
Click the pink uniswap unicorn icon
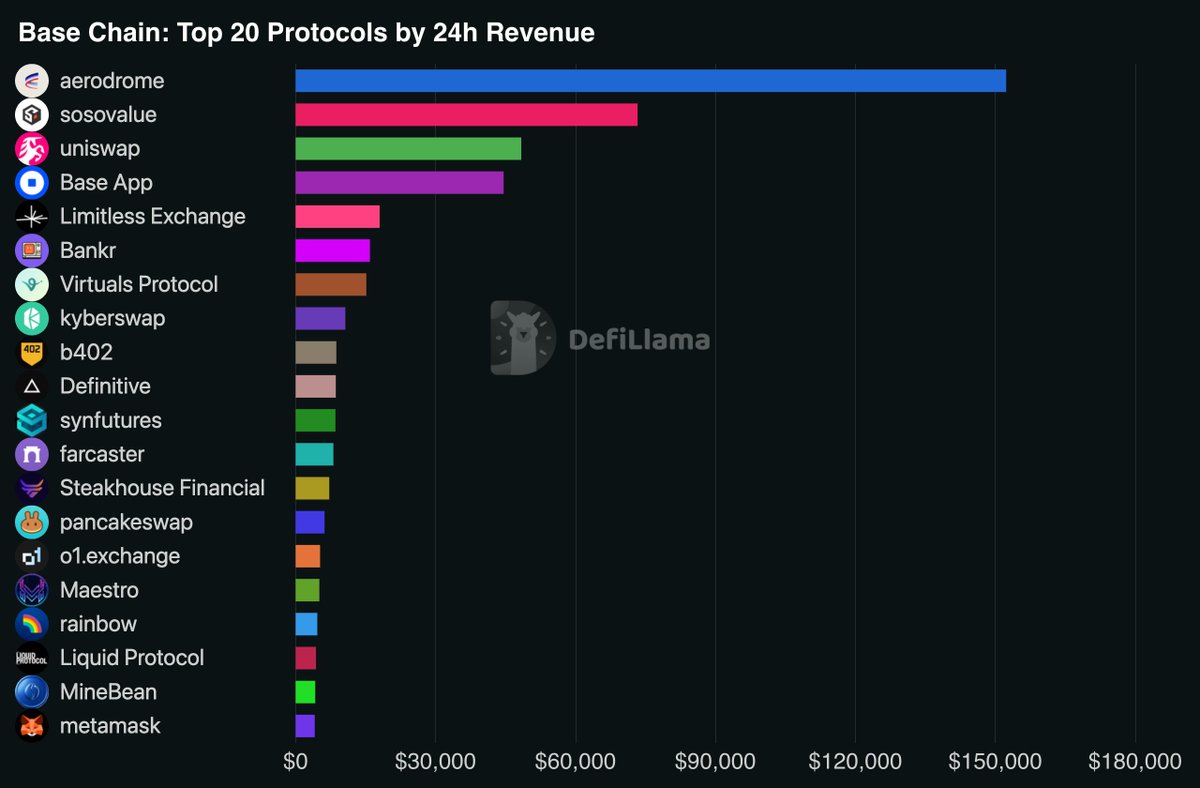(x=32, y=149)
